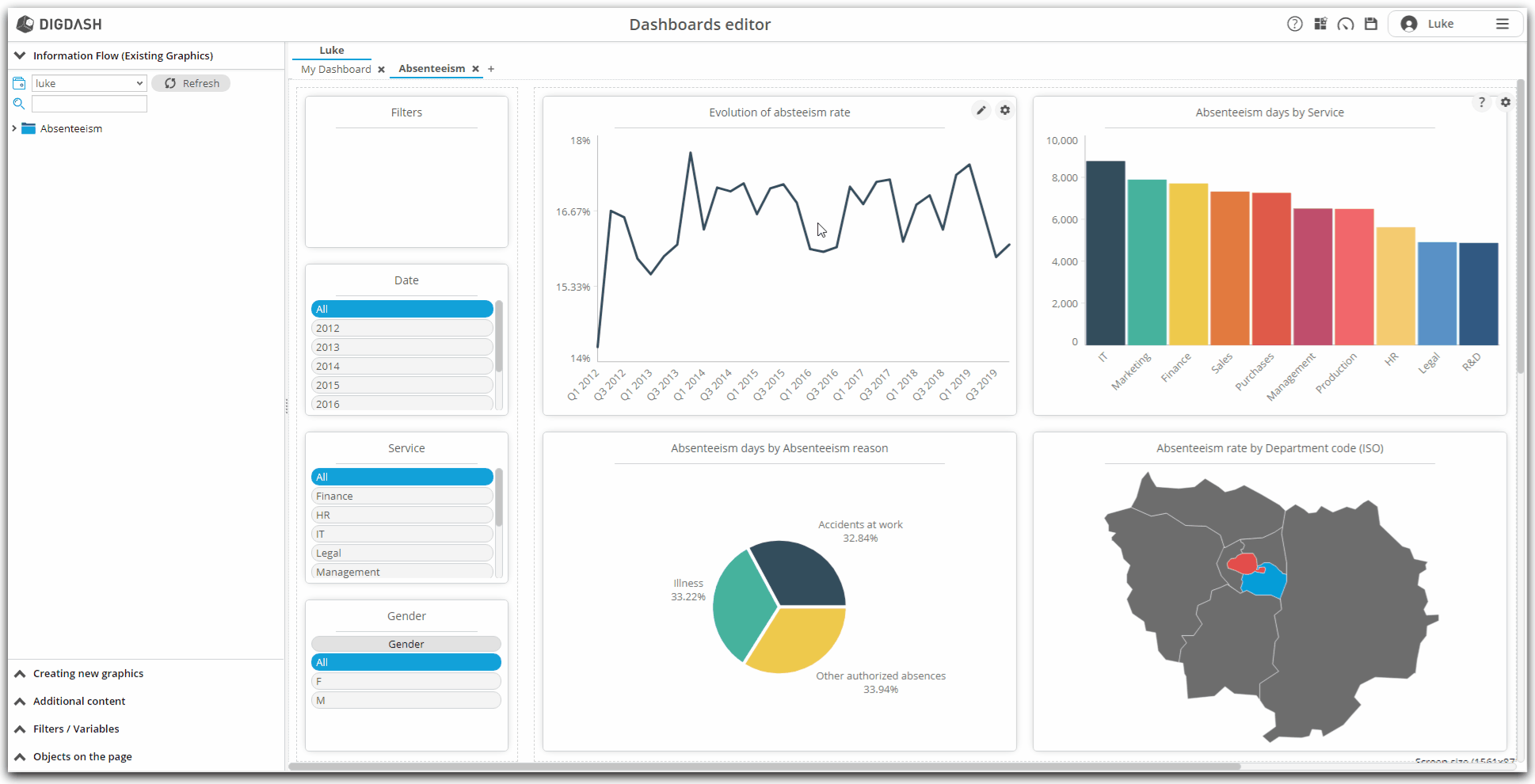Click the search input field in sidebar

(89, 104)
